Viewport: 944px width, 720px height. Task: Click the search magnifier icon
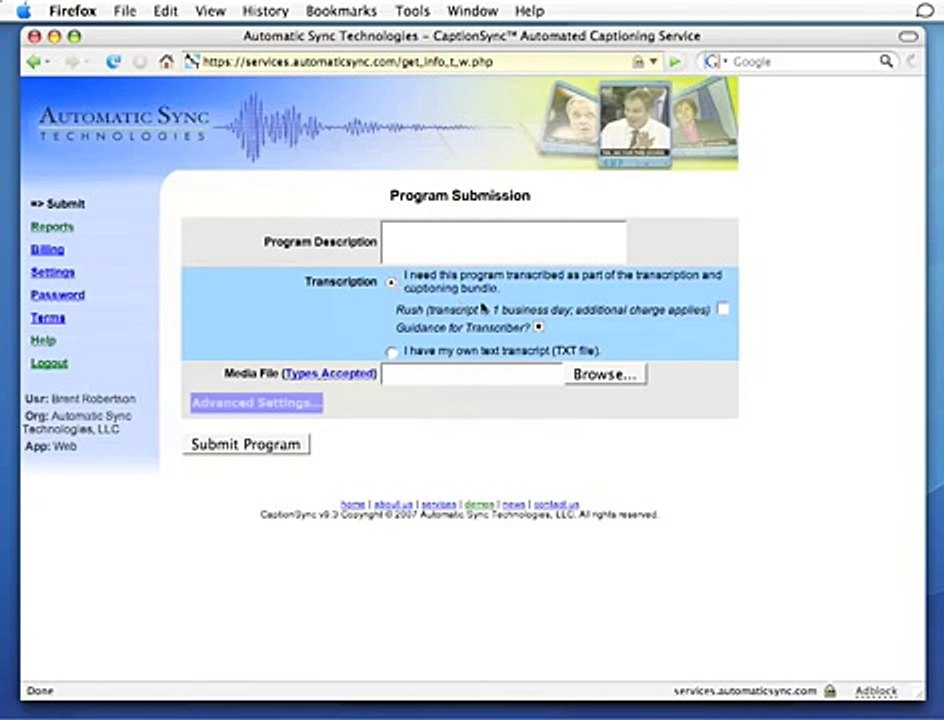click(x=886, y=61)
